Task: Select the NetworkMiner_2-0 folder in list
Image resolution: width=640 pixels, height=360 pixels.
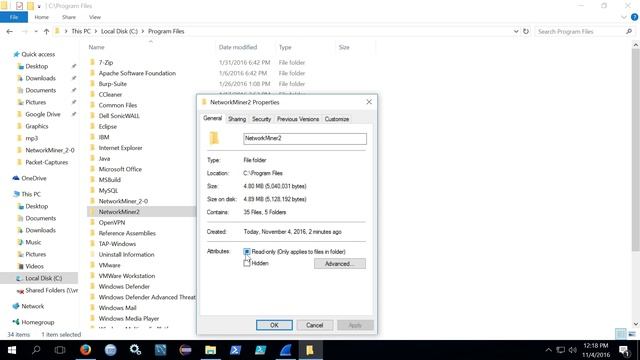Action: pos(123,201)
